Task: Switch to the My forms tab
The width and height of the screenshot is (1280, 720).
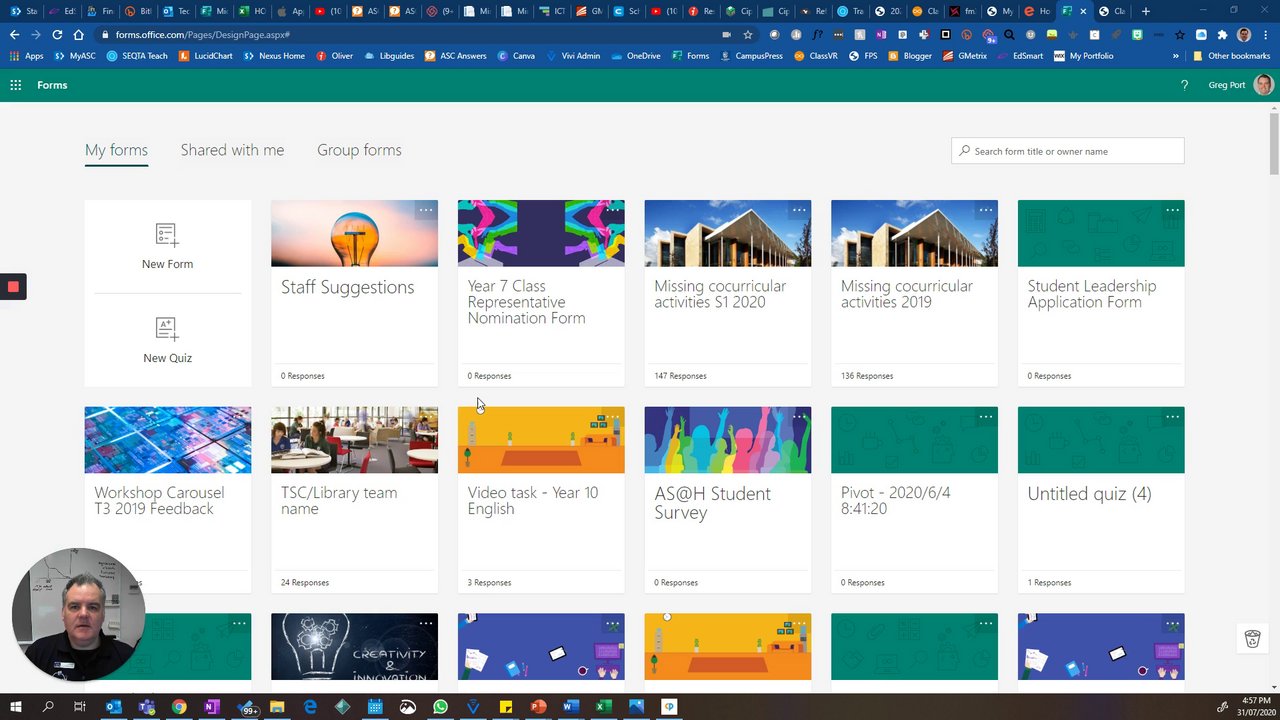Action: click(116, 150)
